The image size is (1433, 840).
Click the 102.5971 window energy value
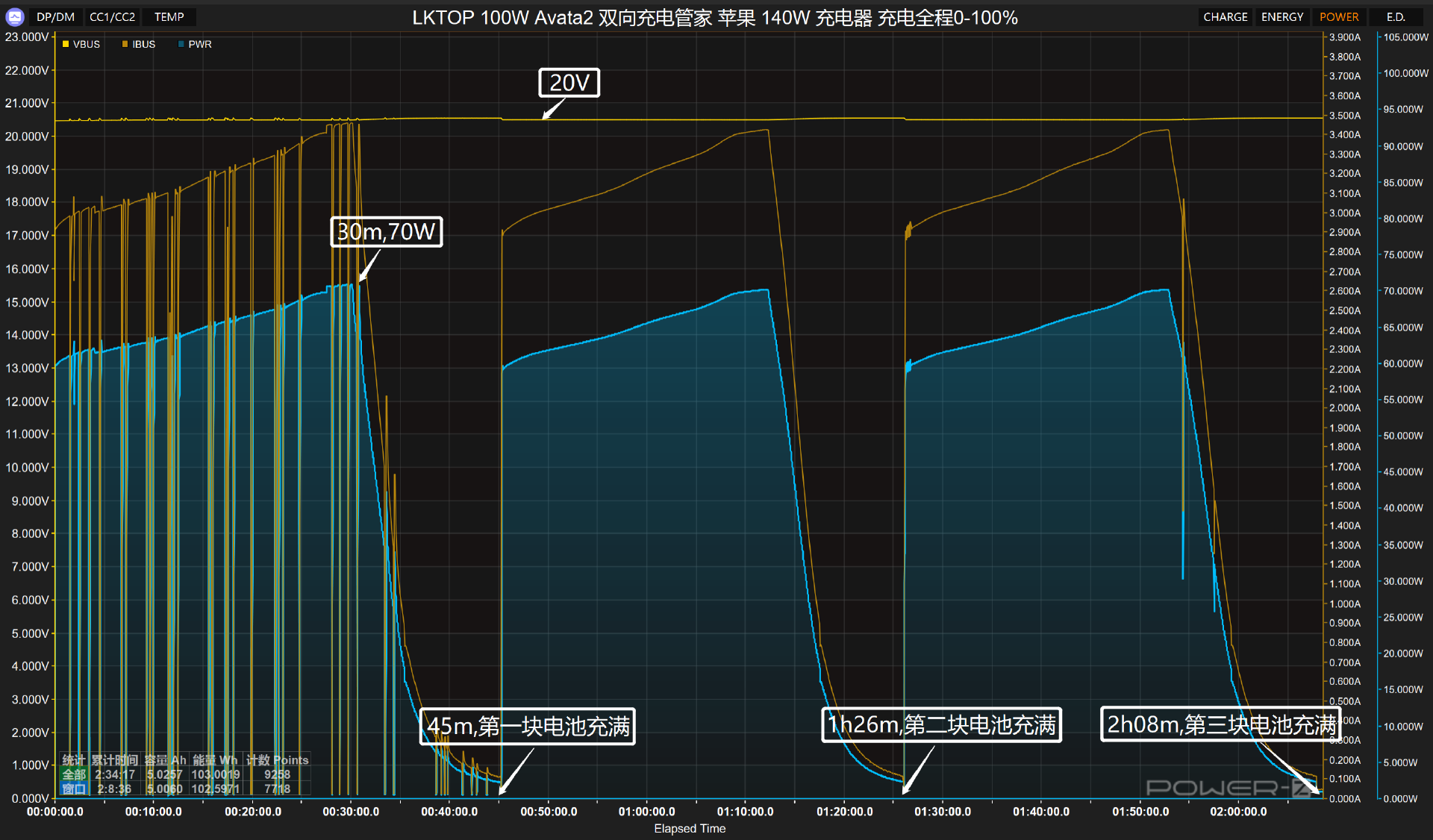(x=216, y=789)
